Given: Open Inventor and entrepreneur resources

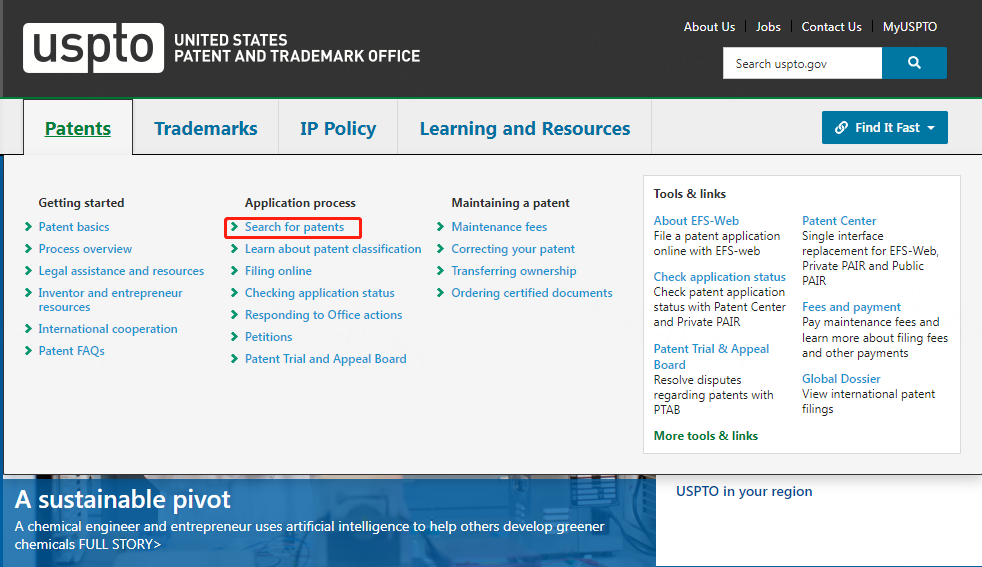Looking at the screenshot, I should (110, 299).
